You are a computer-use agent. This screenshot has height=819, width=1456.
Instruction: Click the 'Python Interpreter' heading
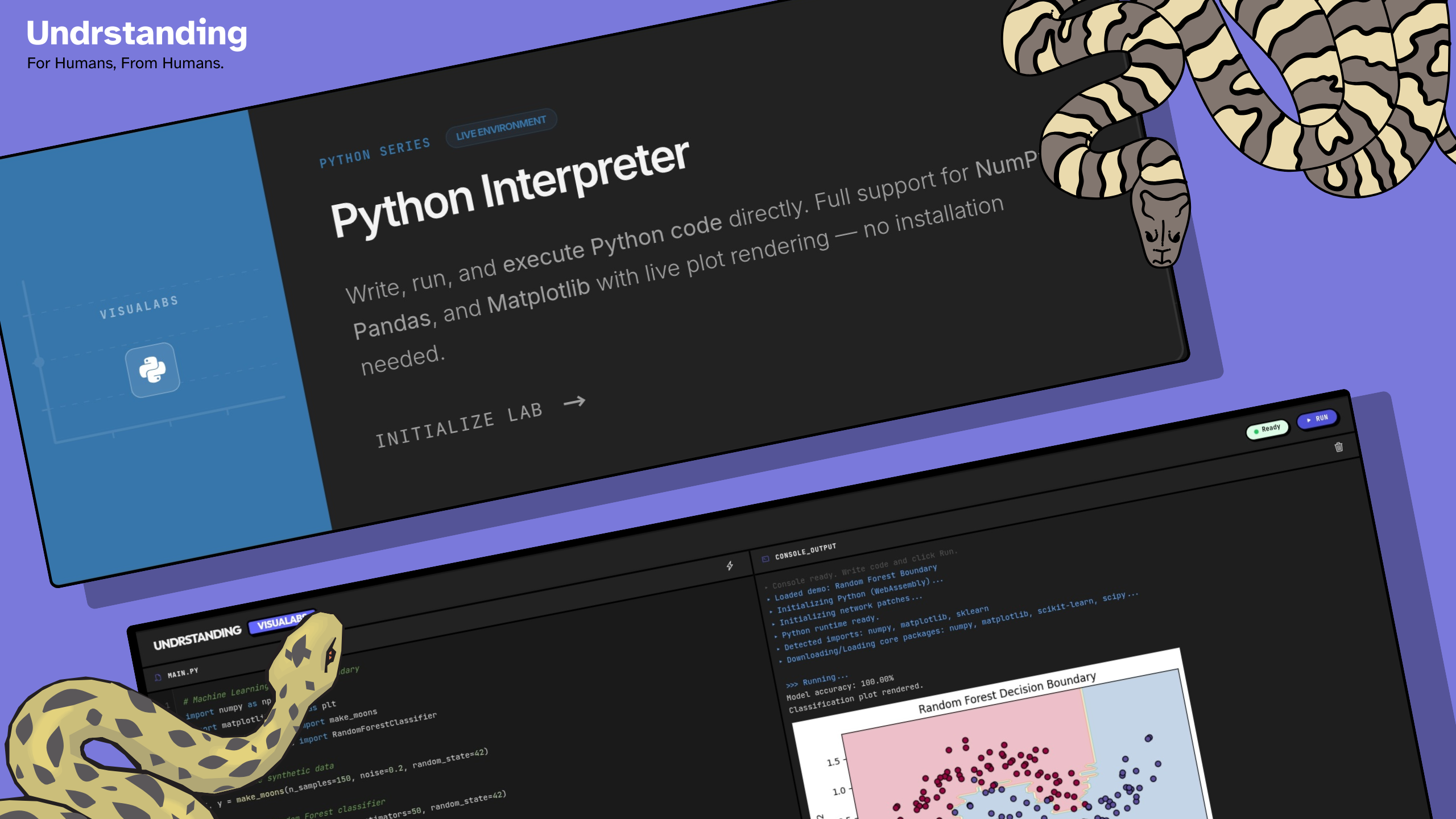point(510,188)
